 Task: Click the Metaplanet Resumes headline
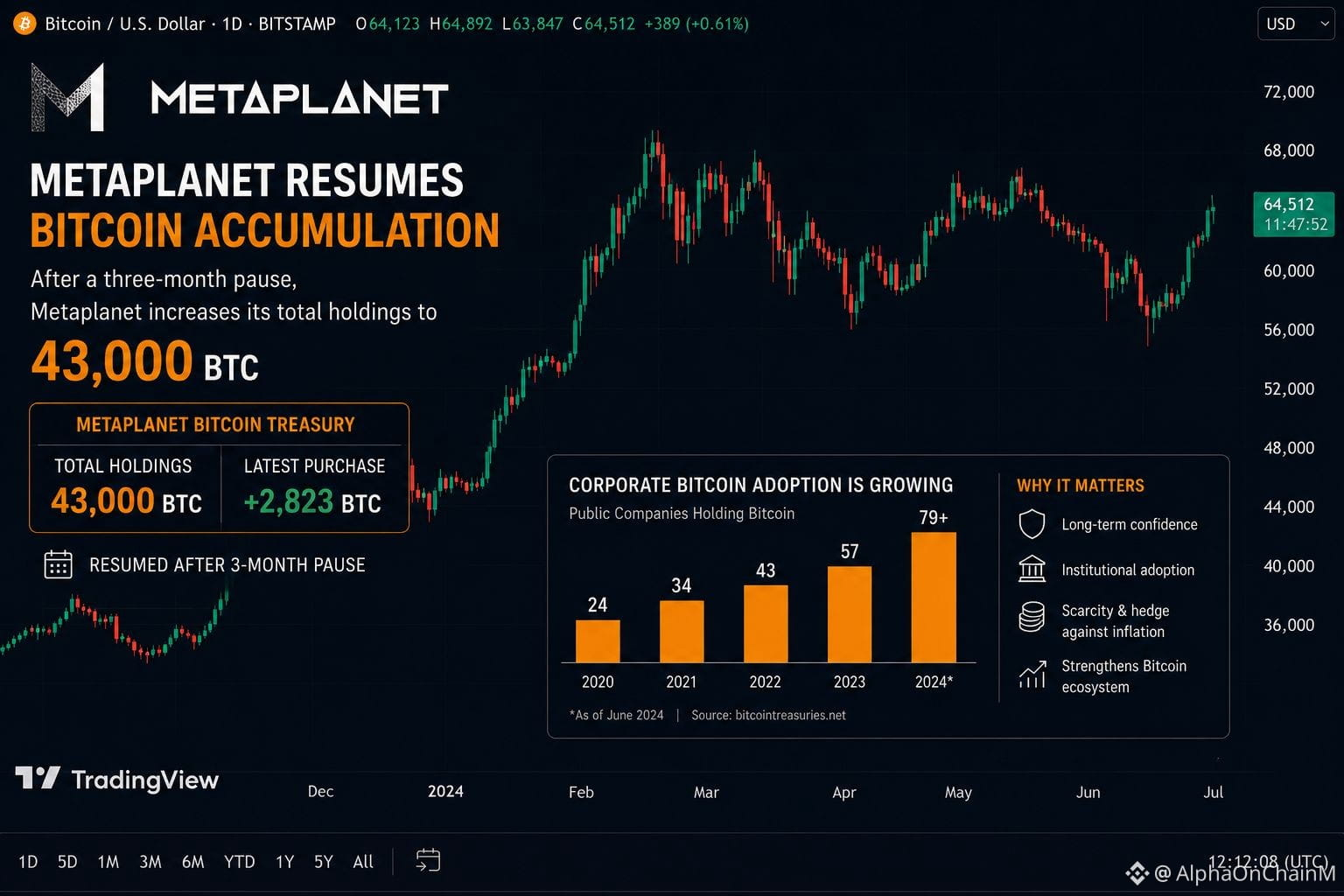coord(247,180)
